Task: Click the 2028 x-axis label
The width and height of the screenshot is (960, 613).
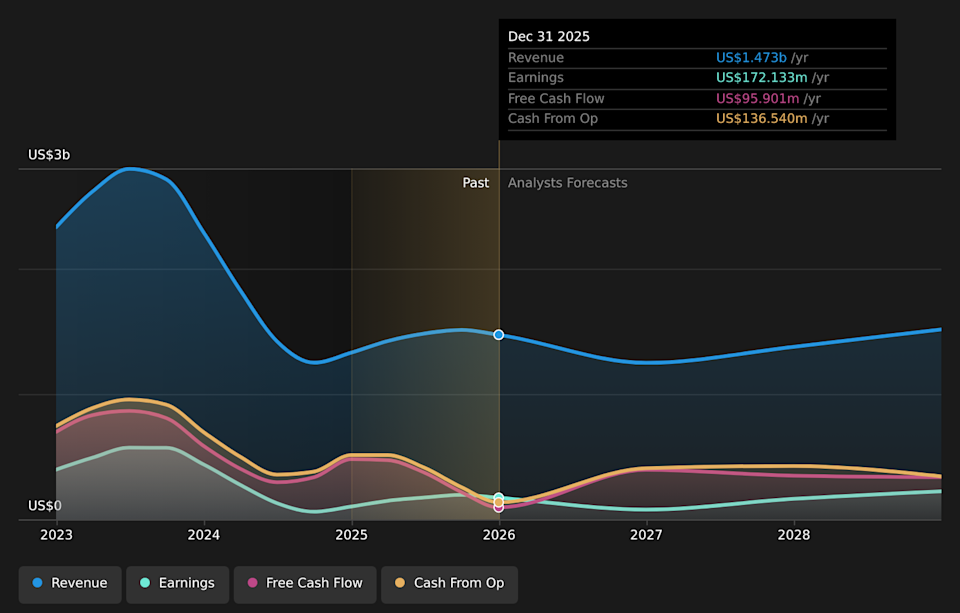Action: [x=794, y=535]
